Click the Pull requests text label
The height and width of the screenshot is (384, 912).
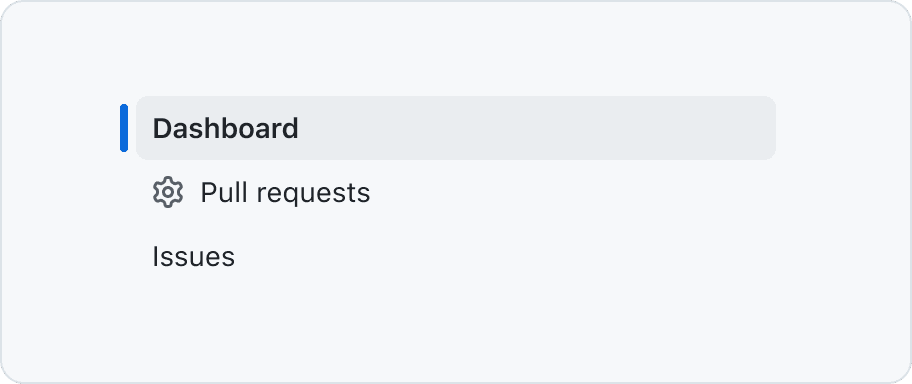tap(285, 193)
